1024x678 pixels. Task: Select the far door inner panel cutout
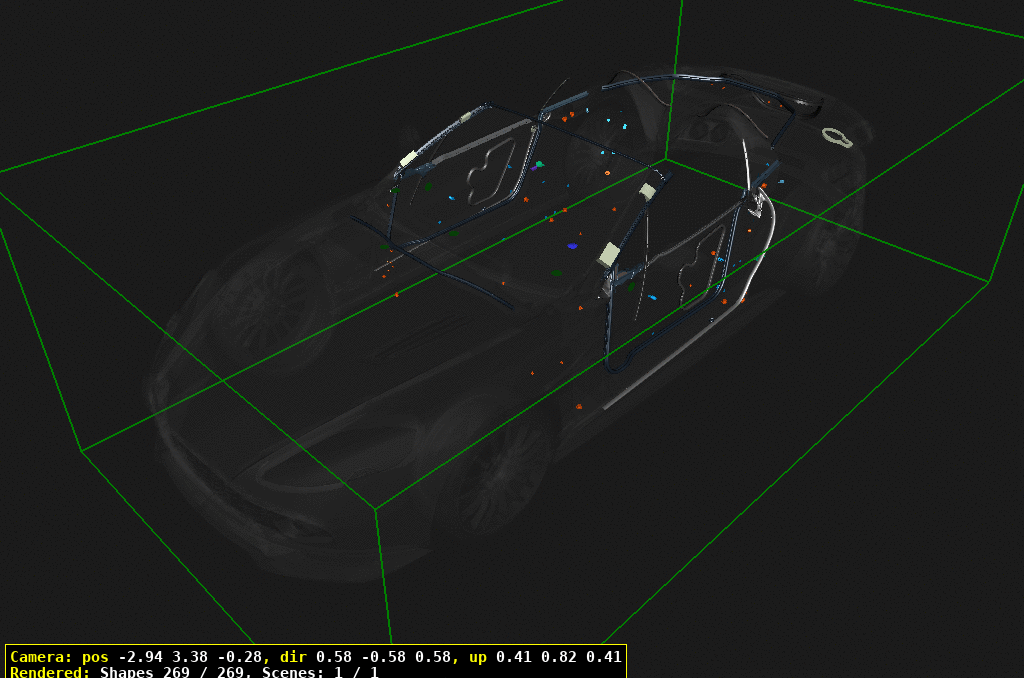click(488, 168)
